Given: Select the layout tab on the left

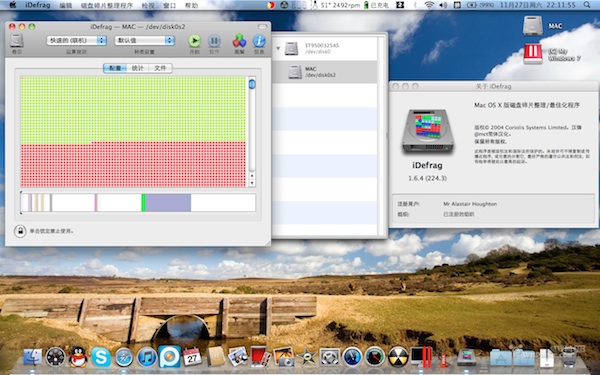Looking at the screenshot, I should tap(115, 68).
